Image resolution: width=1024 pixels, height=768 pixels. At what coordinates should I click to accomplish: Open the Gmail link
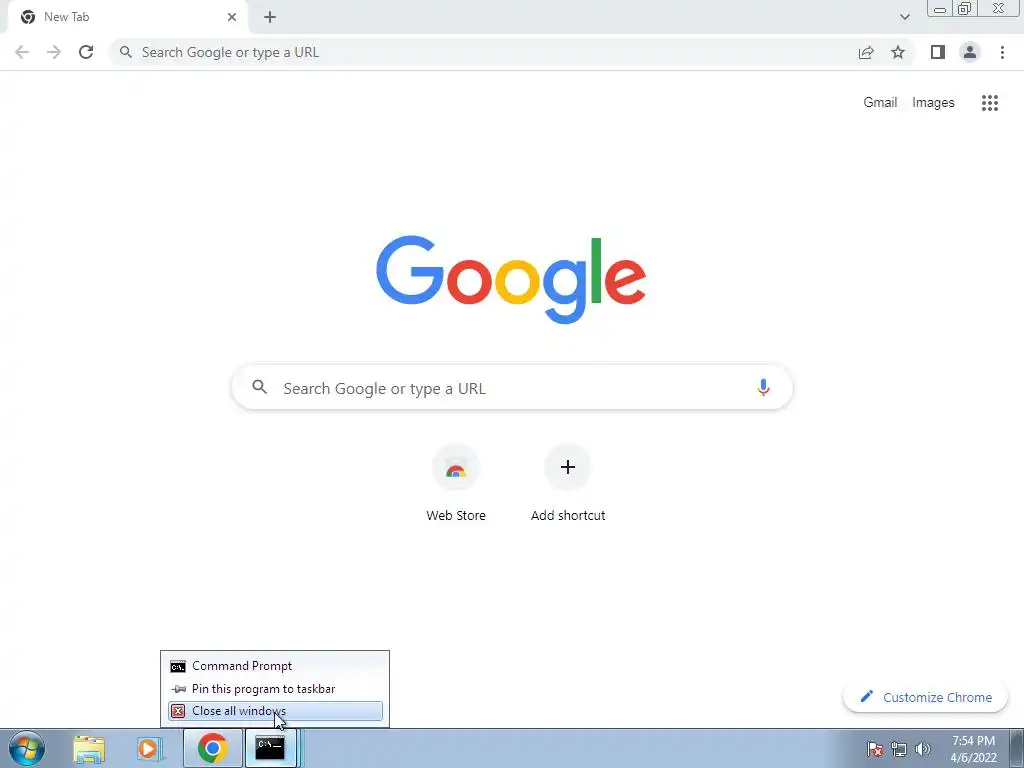click(880, 103)
